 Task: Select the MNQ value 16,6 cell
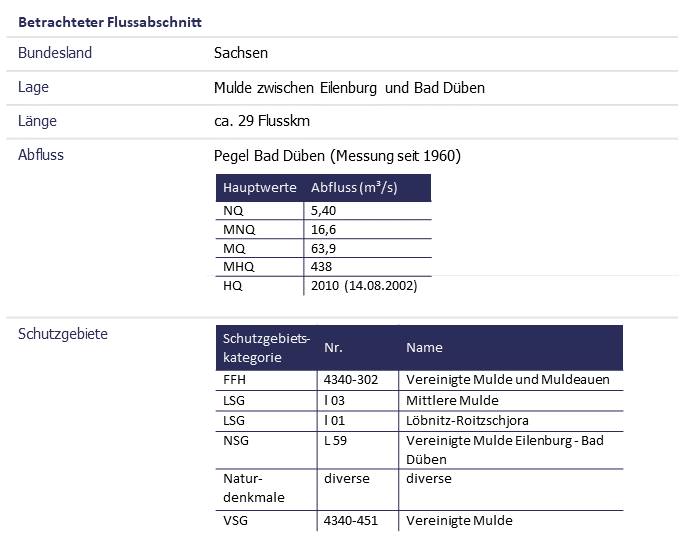323,230
